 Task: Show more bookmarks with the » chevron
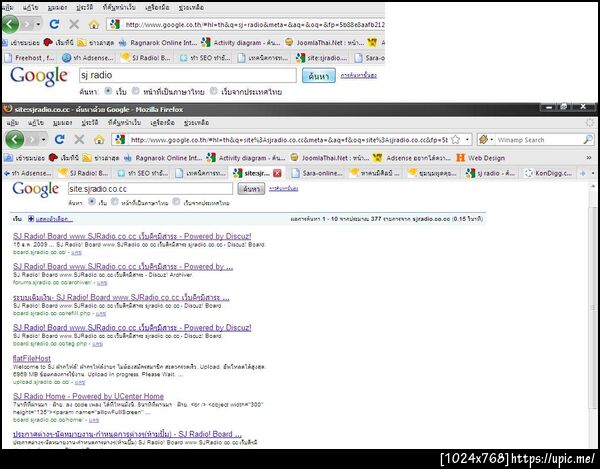pyautogui.click(x=589, y=158)
